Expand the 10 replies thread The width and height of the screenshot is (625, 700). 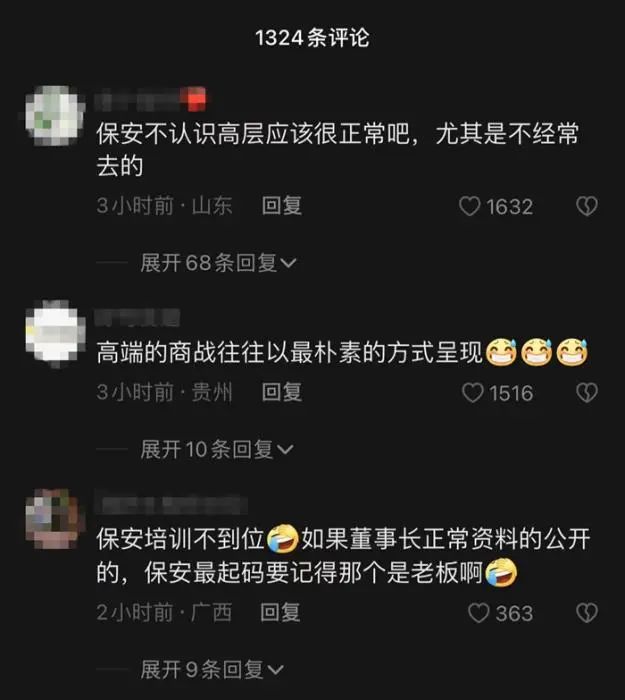pos(217,449)
